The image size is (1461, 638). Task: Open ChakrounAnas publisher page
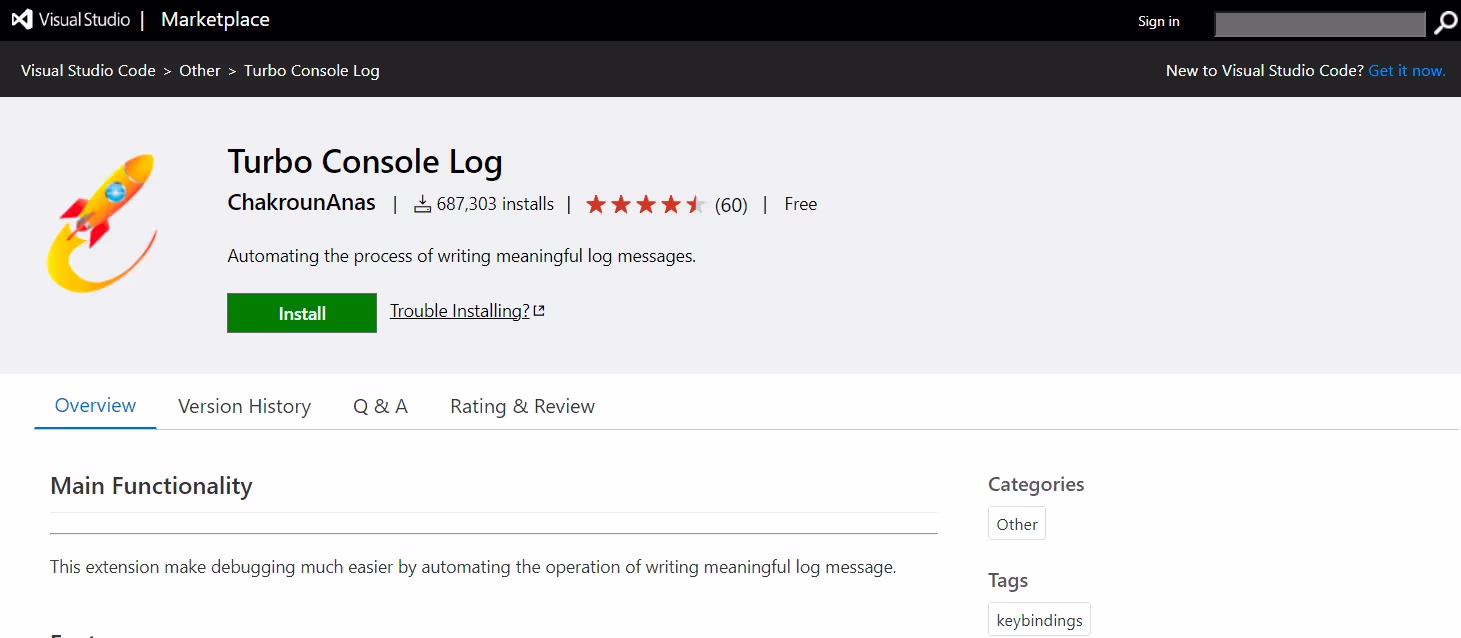(302, 203)
